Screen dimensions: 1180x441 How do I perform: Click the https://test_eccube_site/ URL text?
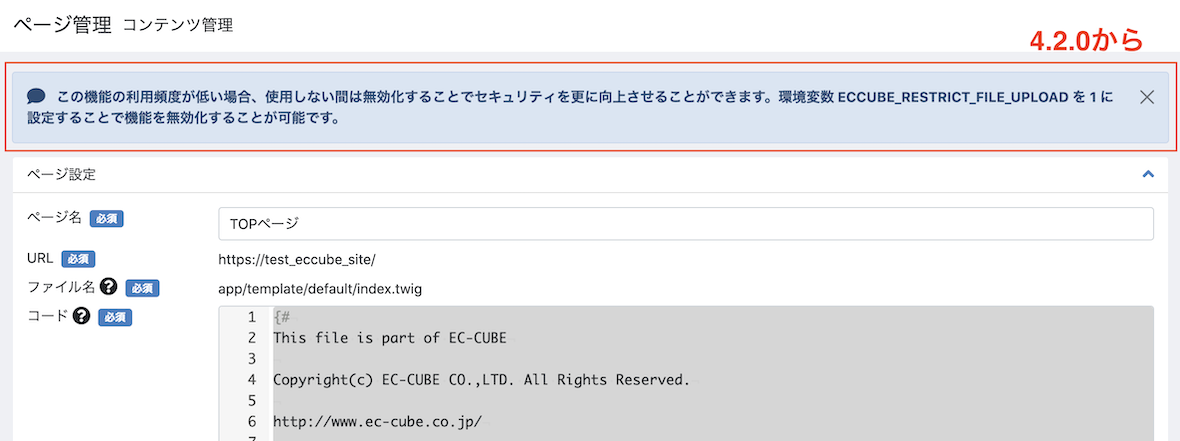[x=297, y=260]
